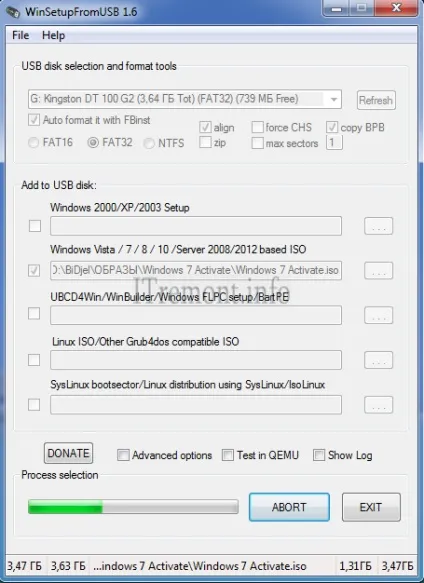
Task: Open the Help menu
Action: [54, 35]
